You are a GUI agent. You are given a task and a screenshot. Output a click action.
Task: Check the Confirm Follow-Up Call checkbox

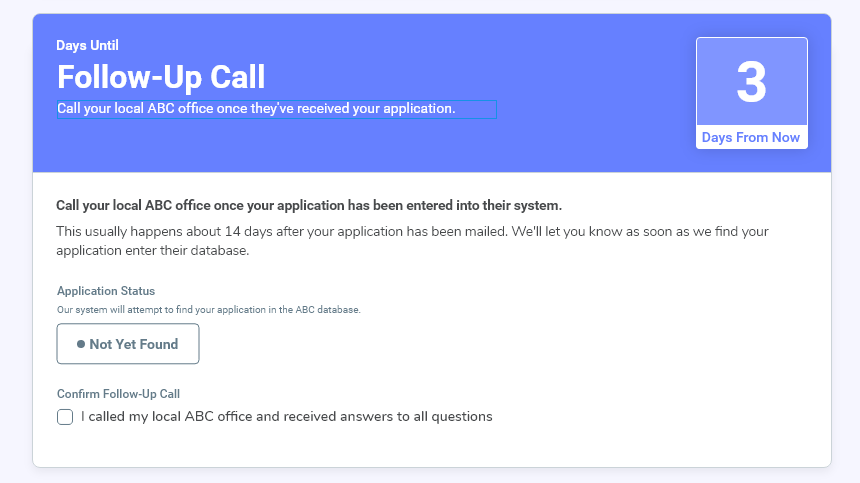point(65,417)
